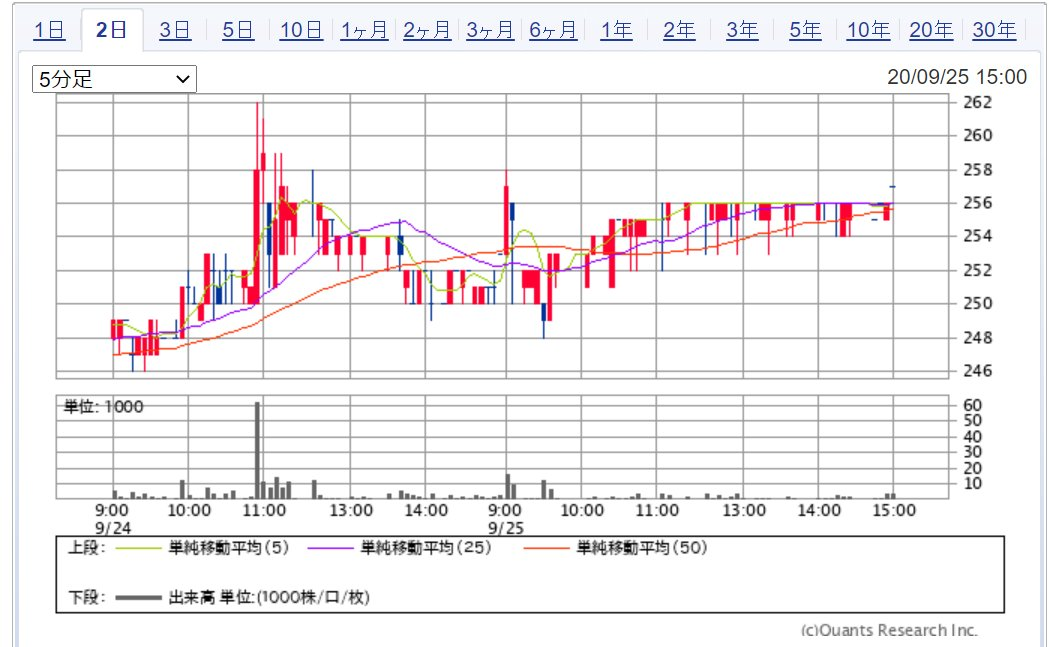Switch to the 1日 chart period
Viewport: 1049px width, 647px height.
(x=50, y=30)
